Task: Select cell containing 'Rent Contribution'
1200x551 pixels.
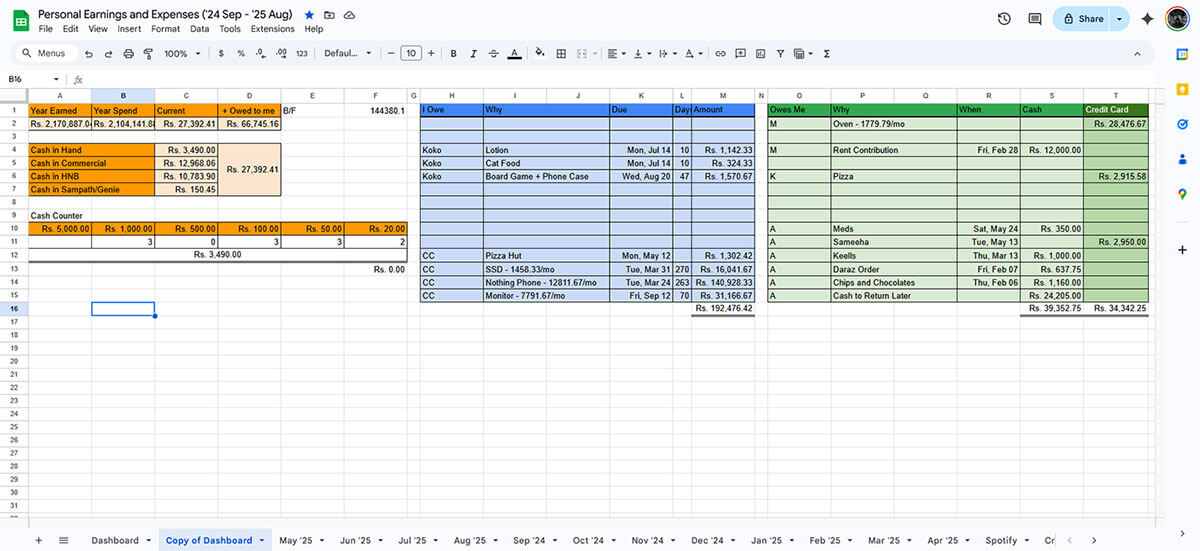Action: click(892, 150)
